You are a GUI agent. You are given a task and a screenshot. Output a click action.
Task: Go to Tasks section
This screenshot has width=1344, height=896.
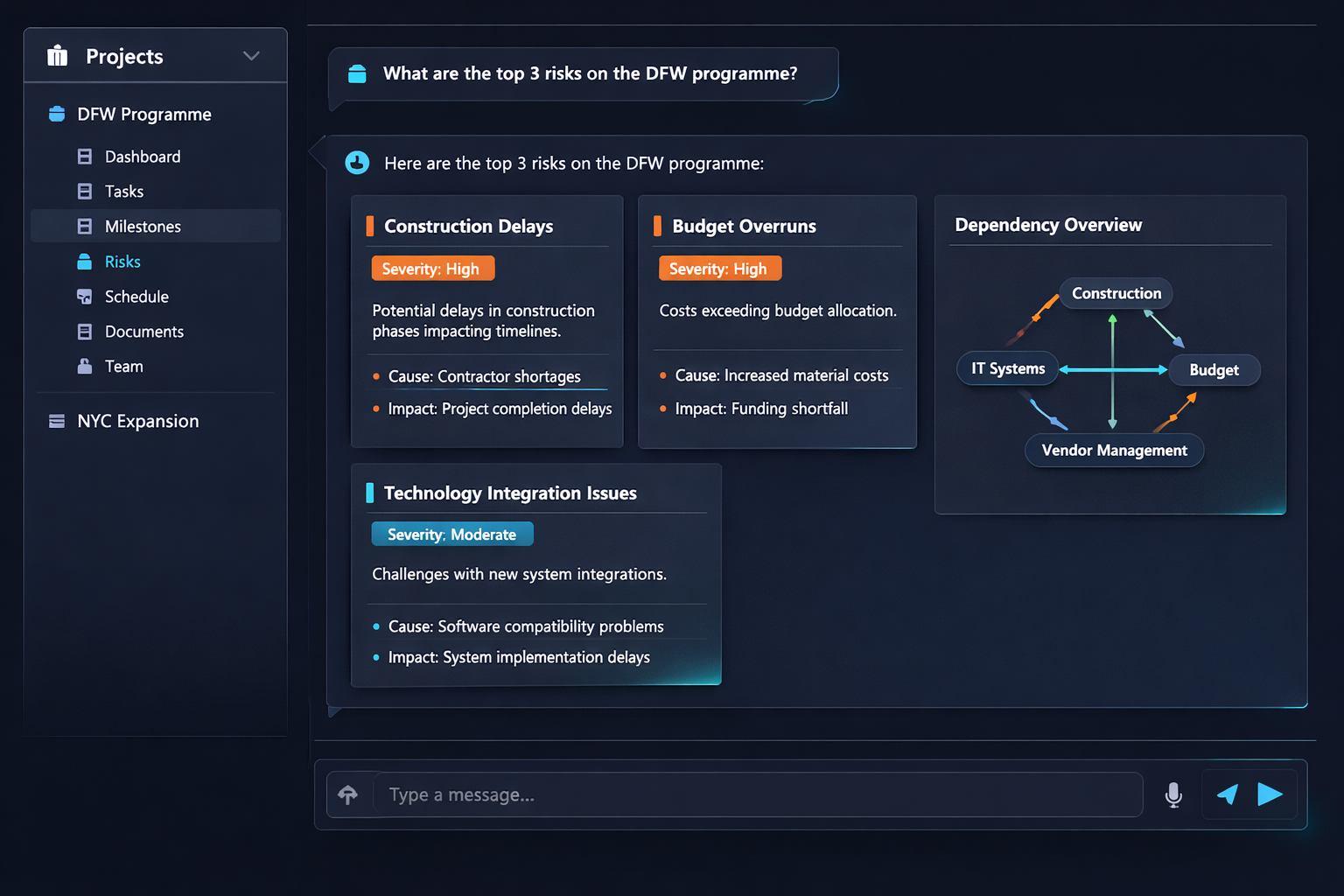pos(124,192)
